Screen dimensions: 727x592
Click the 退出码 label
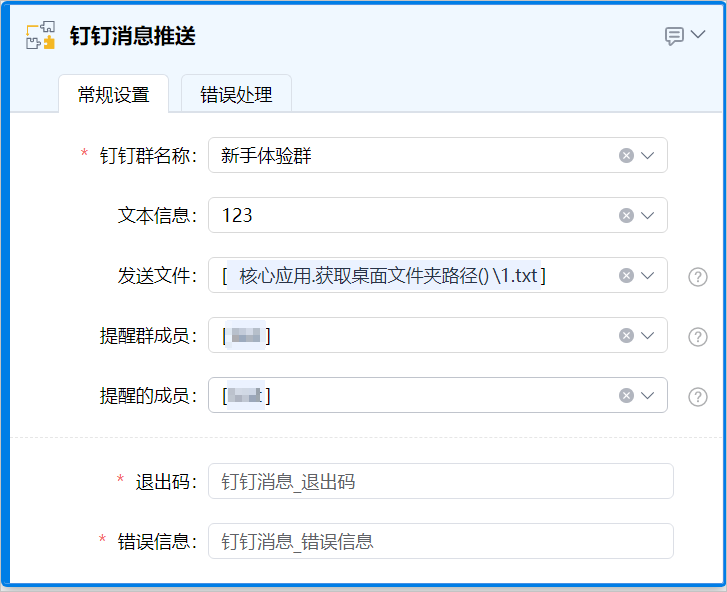(x=166, y=482)
